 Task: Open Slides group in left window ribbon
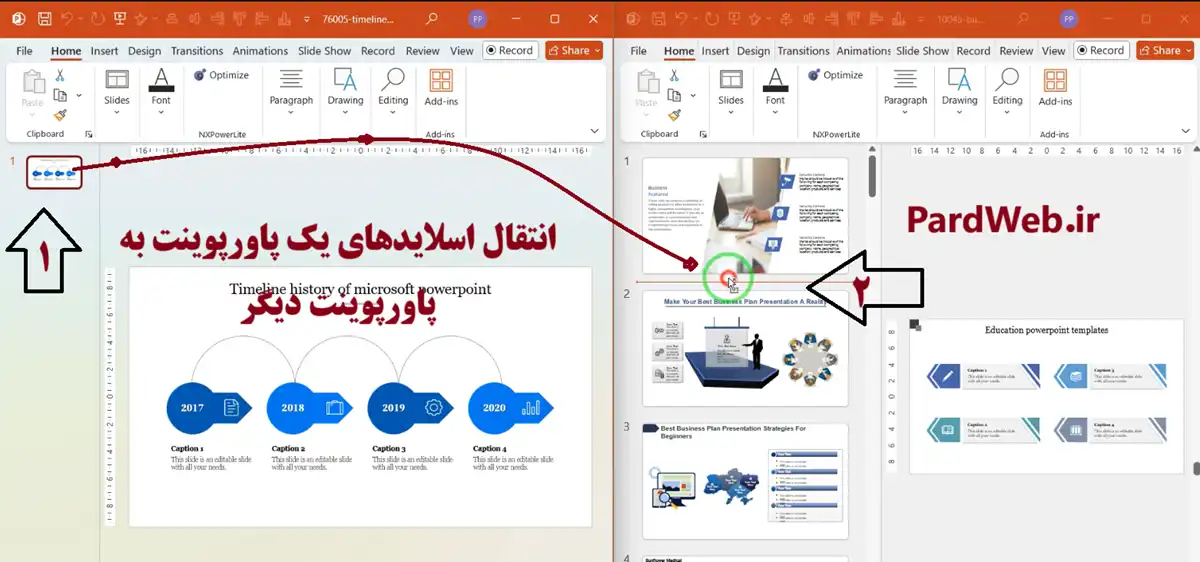(x=117, y=91)
